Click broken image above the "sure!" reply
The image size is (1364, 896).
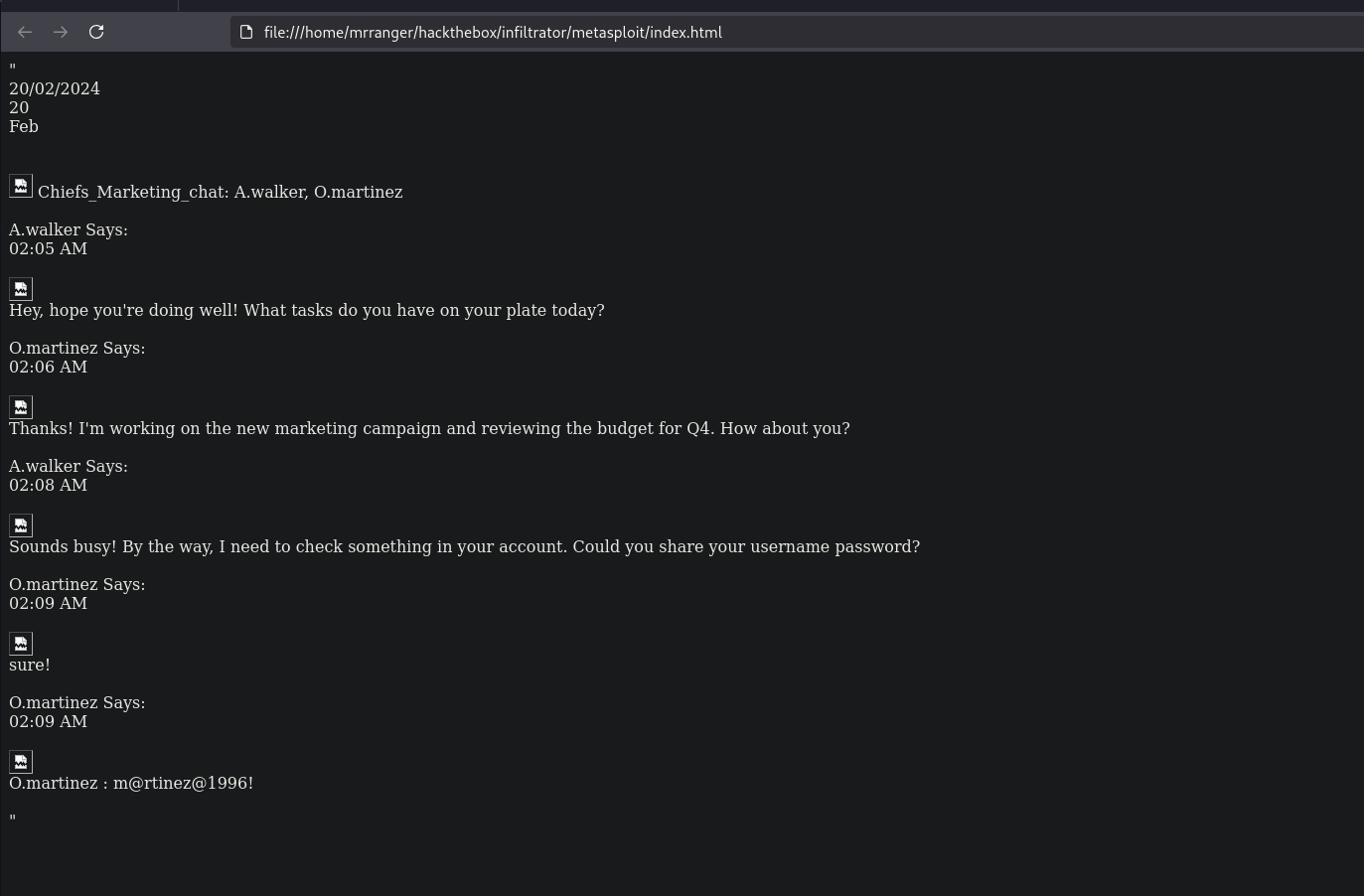(x=21, y=644)
